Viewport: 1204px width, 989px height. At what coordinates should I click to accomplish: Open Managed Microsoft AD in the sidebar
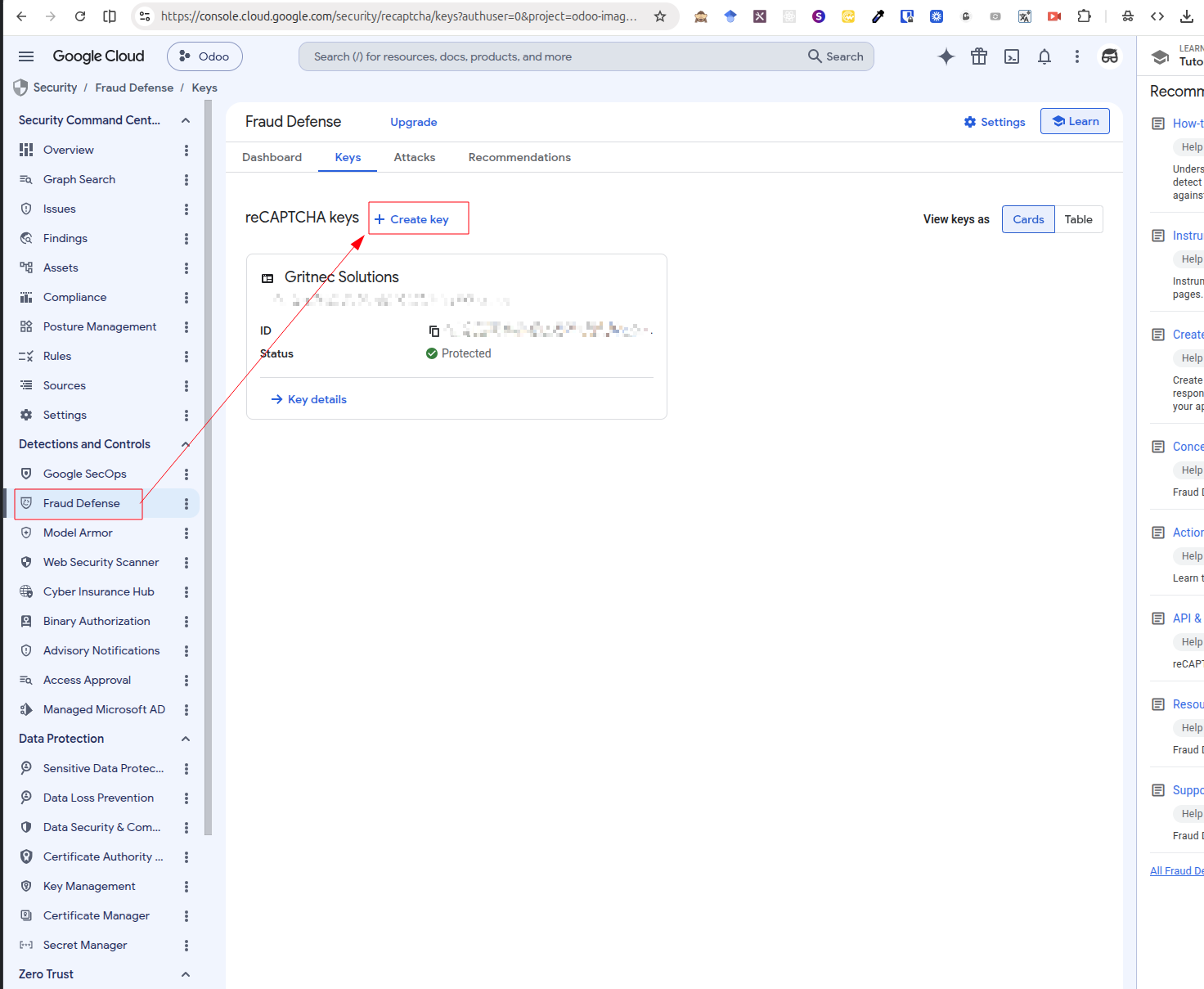coord(104,709)
